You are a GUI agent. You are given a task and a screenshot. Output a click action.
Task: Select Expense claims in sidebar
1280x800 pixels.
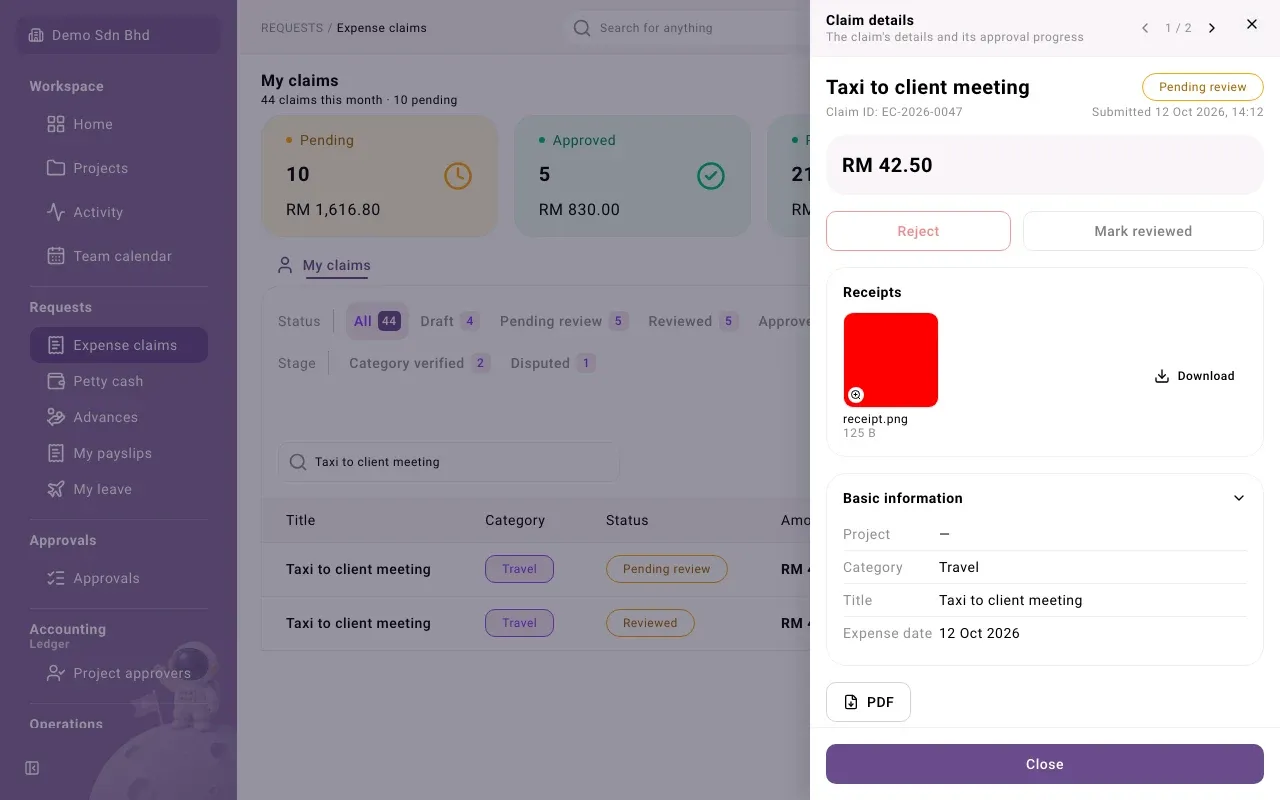pyautogui.click(x=119, y=345)
